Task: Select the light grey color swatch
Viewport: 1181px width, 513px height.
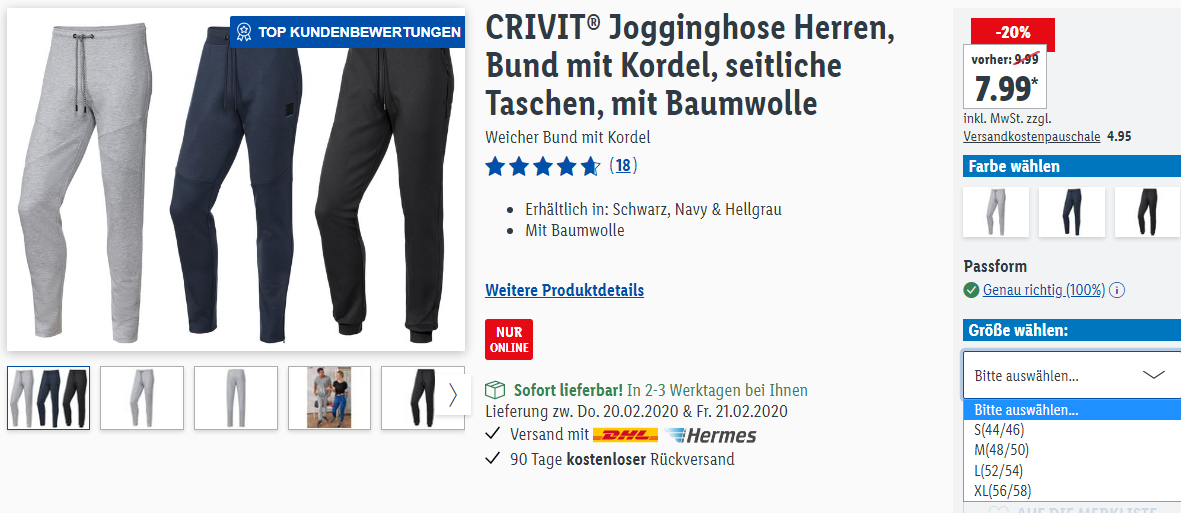Action: (996, 212)
